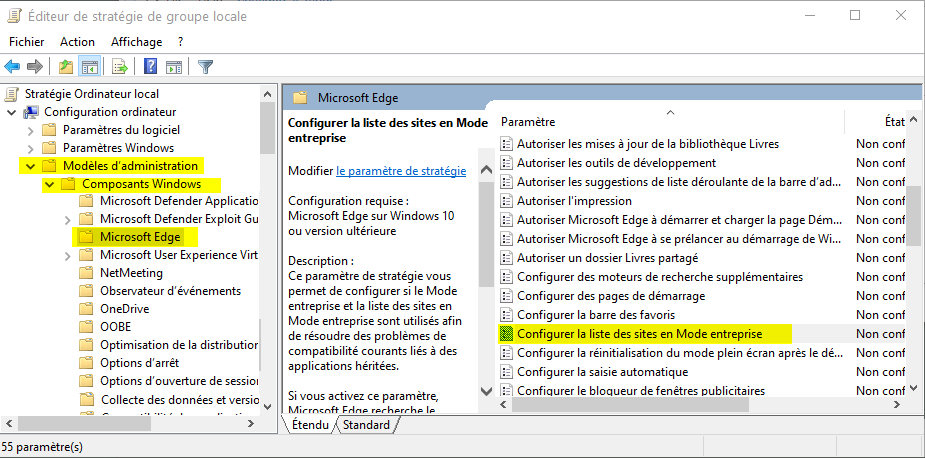The width and height of the screenshot is (925, 458).
Task: Open the 'le paramètre de stratégie' link
Action: click(x=401, y=171)
